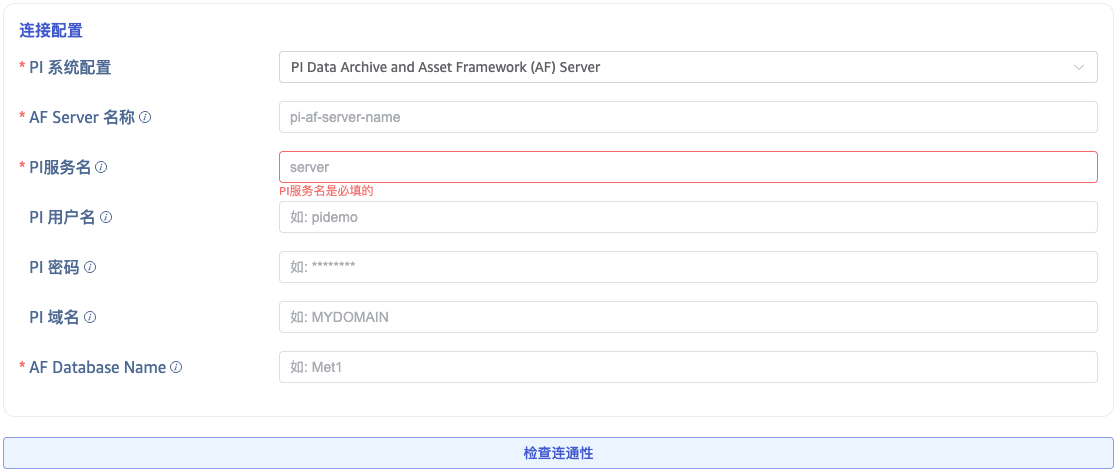Screen dimensions: 1117x476
Task: Click the info icon beside AF Server 名称
Action: 145,117
